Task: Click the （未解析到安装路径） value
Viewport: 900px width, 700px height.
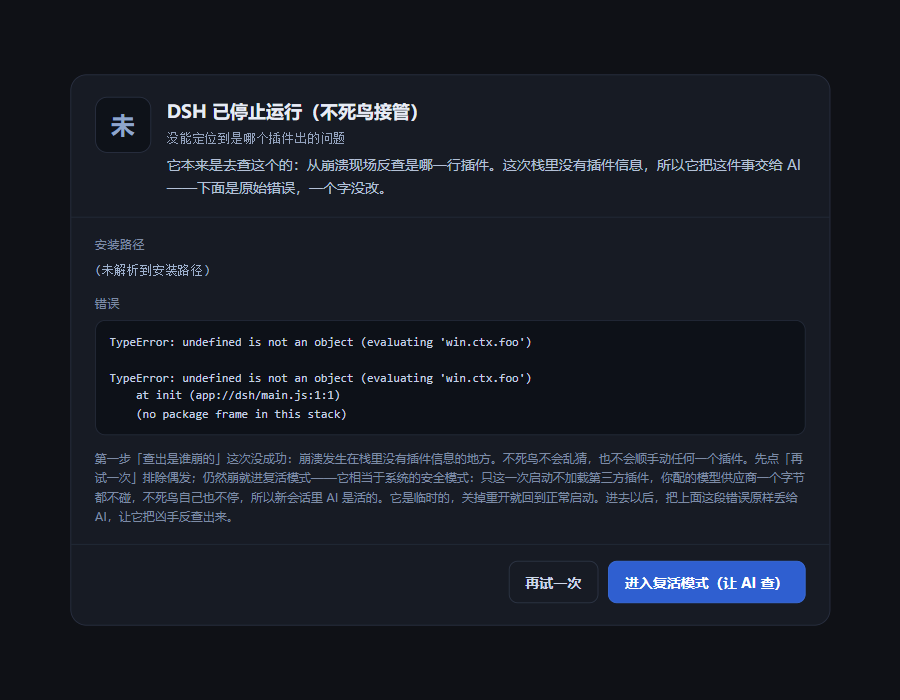Action: click(x=152, y=270)
